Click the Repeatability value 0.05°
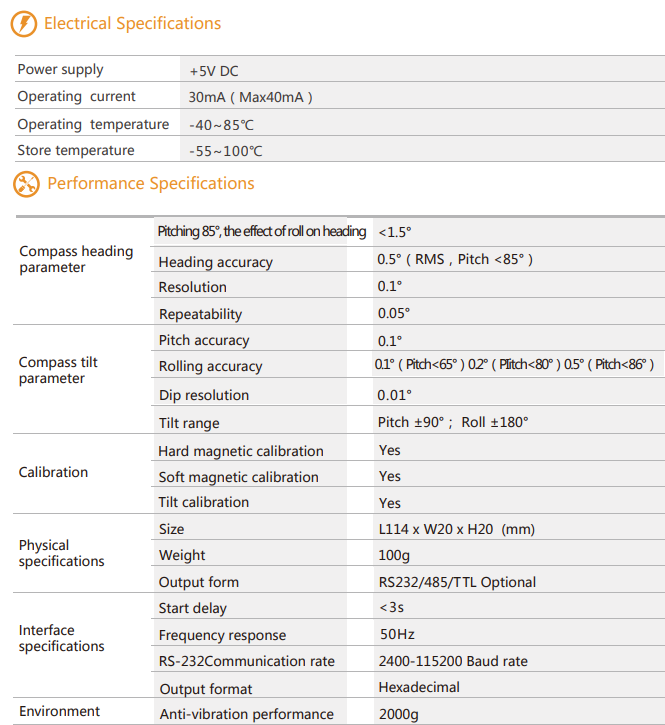This screenshot has height=725, width=665. pyautogui.click(x=394, y=313)
